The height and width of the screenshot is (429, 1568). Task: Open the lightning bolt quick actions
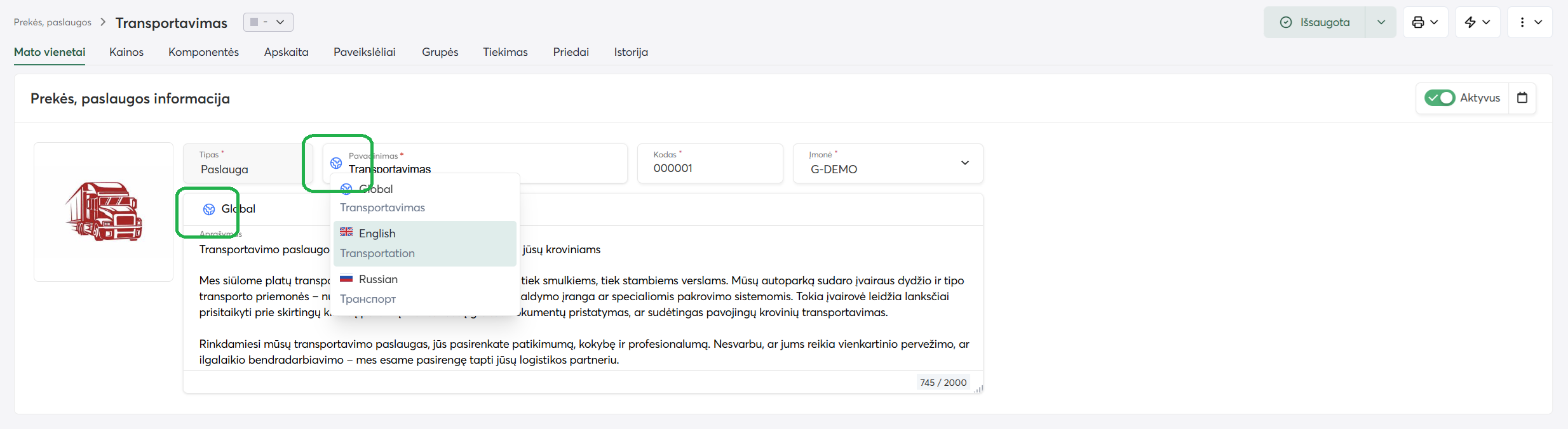1477,22
